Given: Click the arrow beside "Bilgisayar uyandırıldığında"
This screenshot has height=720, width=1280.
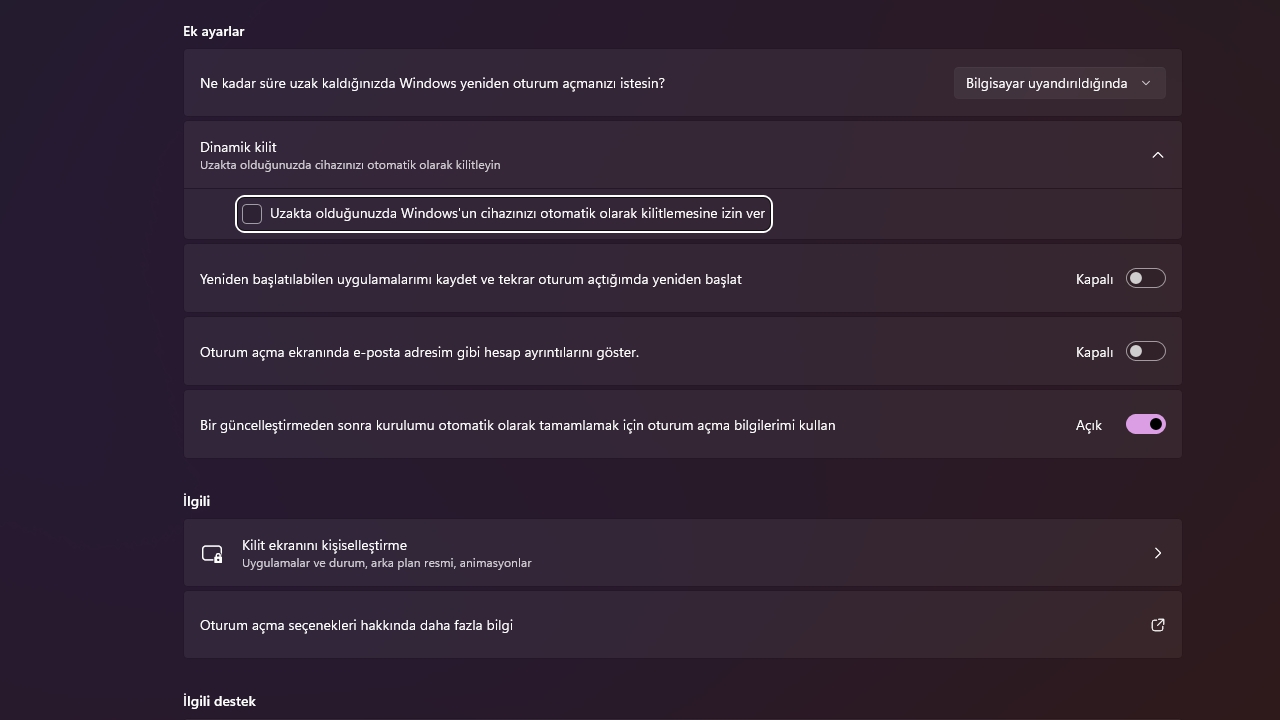Looking at the screenshot, I should tap(1146, 83).
